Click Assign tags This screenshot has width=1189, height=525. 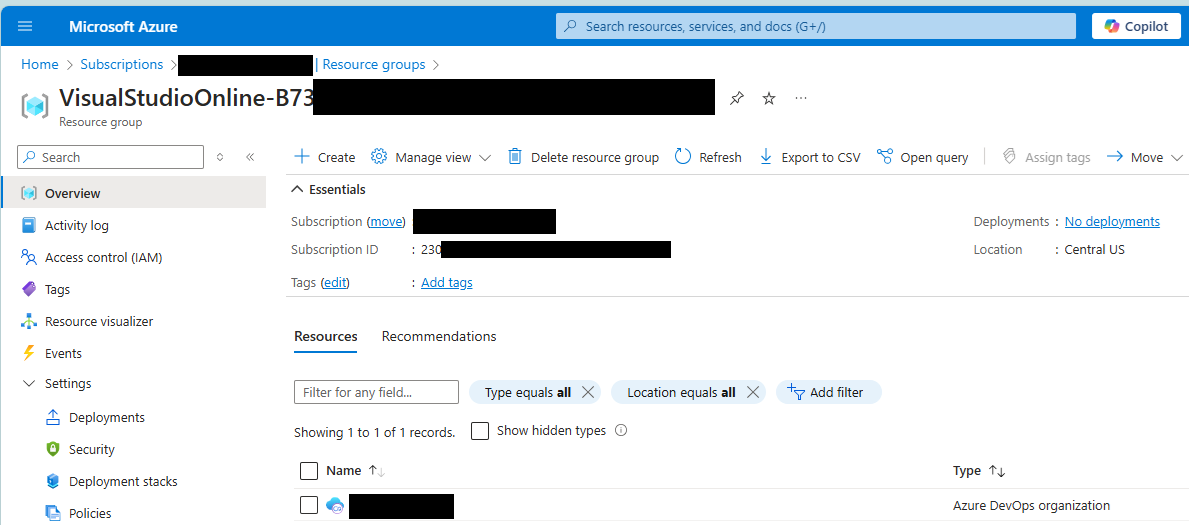tap(1046, 157)
